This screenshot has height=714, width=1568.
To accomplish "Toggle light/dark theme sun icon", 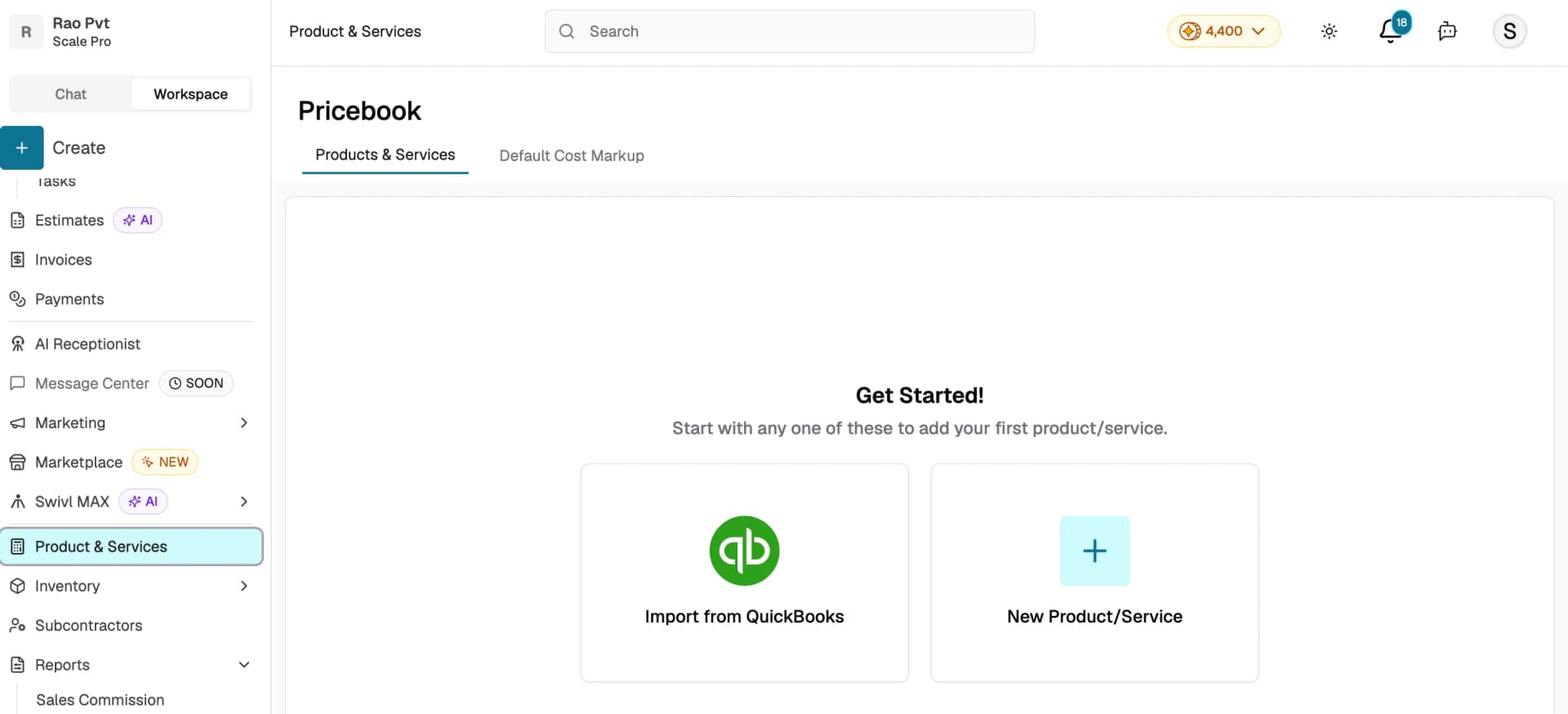I will click(1330, 31).
